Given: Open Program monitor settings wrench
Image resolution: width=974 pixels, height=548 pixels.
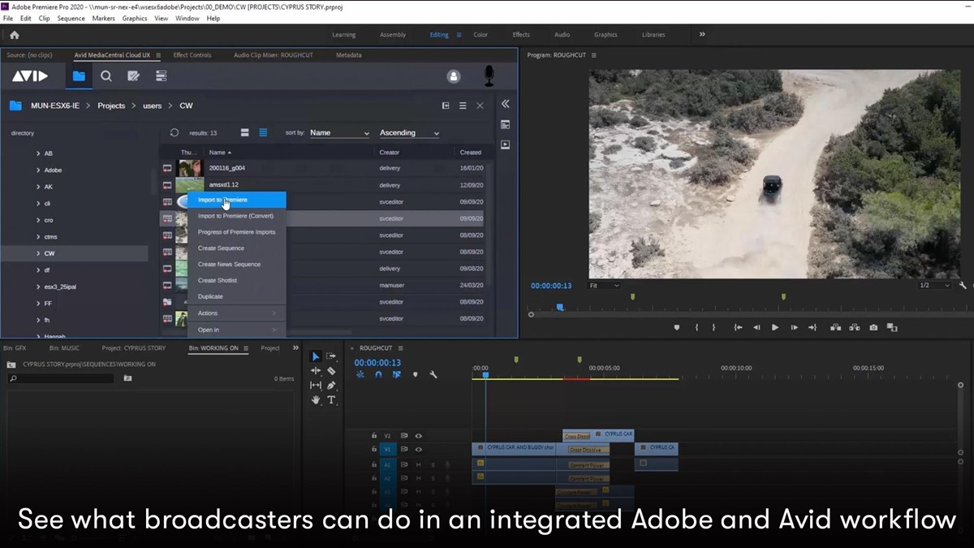Looking at the screenshot, I should (x=962, y=285).
